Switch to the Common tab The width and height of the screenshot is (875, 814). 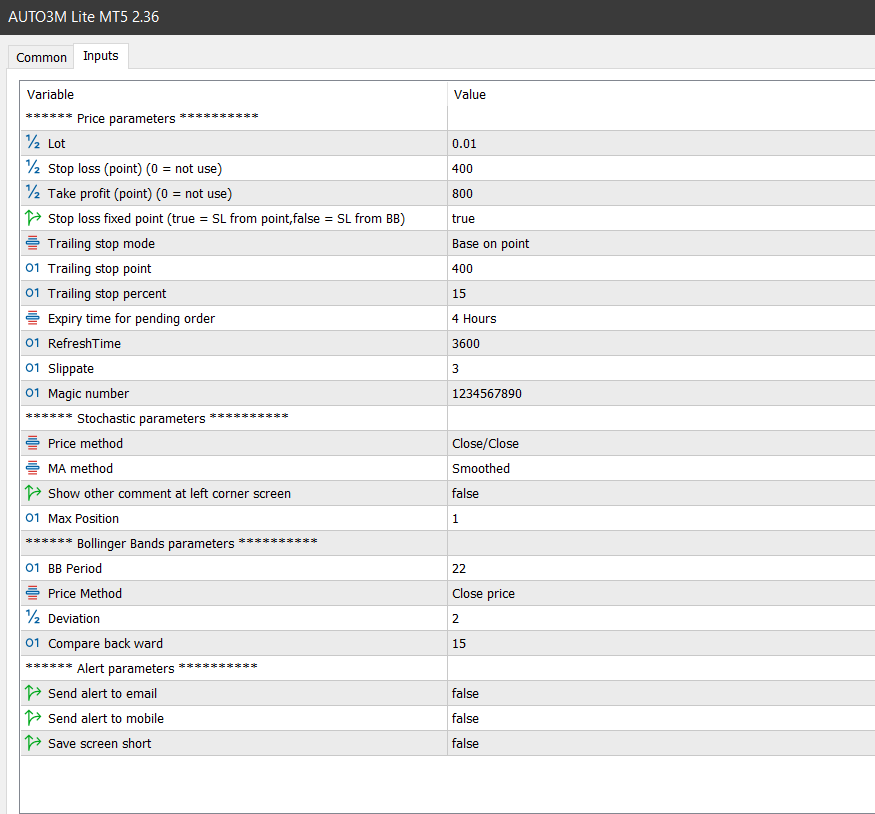(42, 57)
